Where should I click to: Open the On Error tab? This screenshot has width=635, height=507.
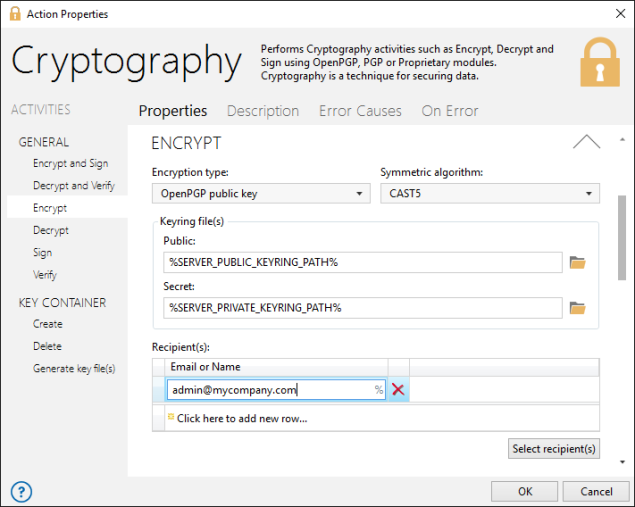[x=449, y=111]
